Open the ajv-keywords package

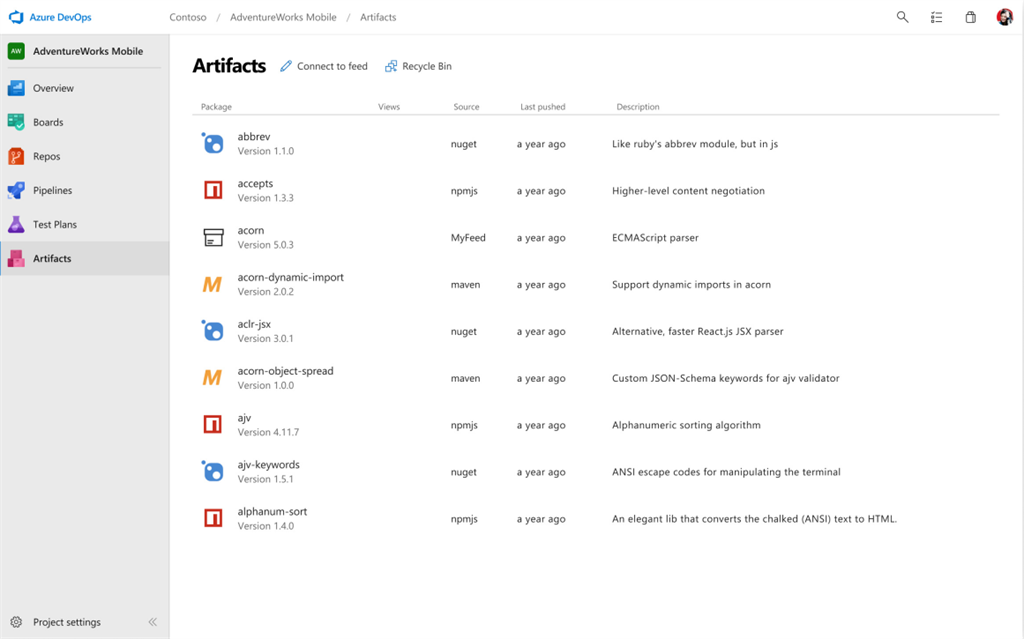point(268,465)
